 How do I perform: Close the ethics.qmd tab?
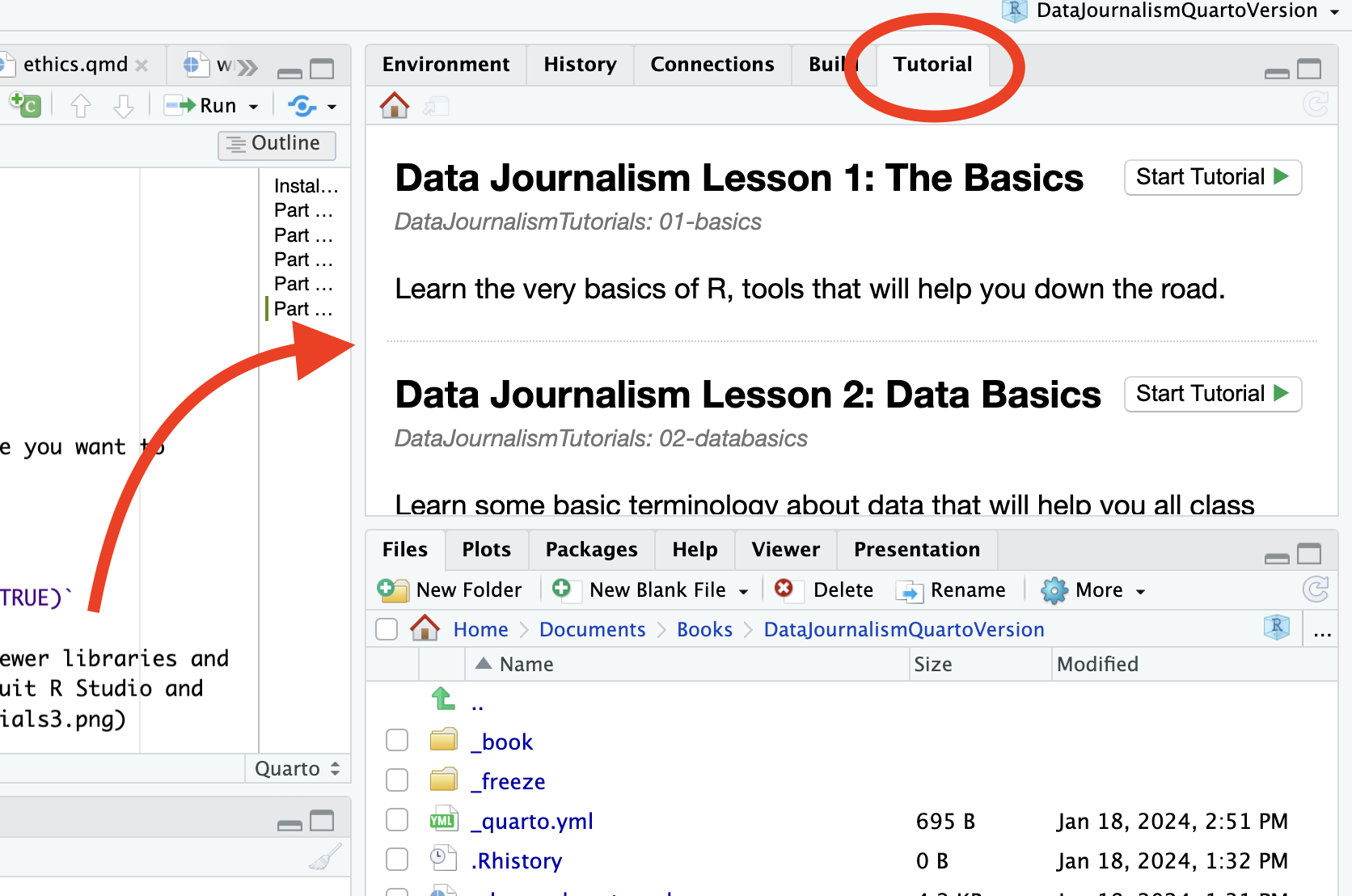[x=142, y=66]
